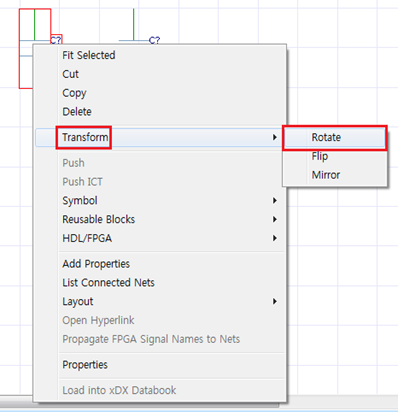The height and width of the screenshot is (412, 398).
Task: Expand the HDL/FPGA submenu arrow
Action: [x=275, y=238]
